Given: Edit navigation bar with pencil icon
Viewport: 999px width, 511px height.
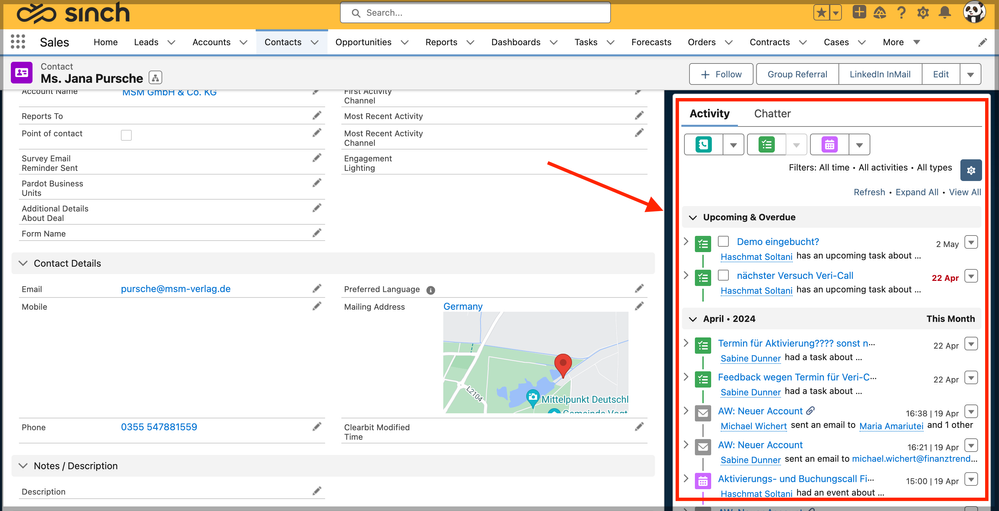Looking at the screenshot, I should 983,43.
